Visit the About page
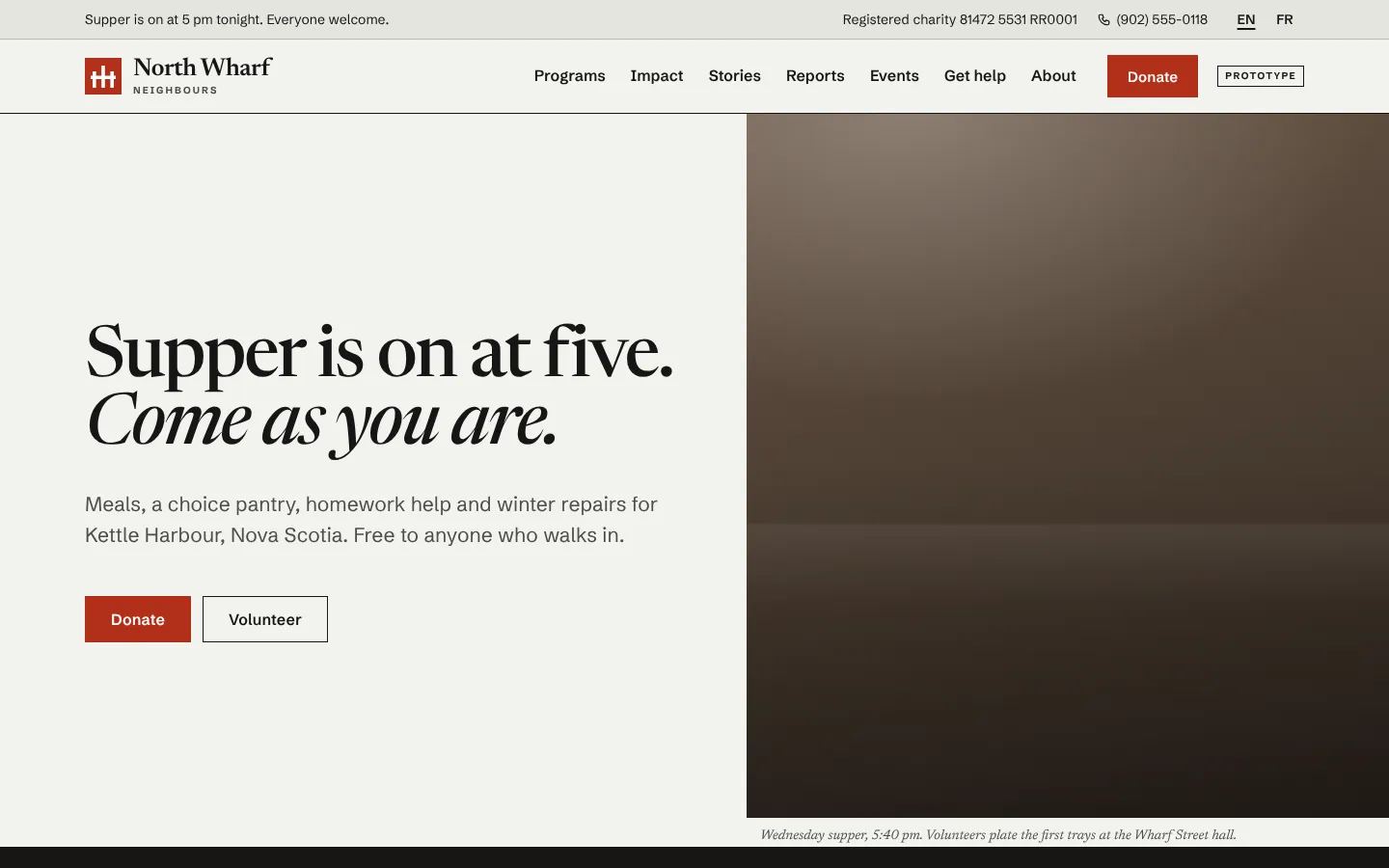The image size is (1389, 868). tap(1053, 76)
